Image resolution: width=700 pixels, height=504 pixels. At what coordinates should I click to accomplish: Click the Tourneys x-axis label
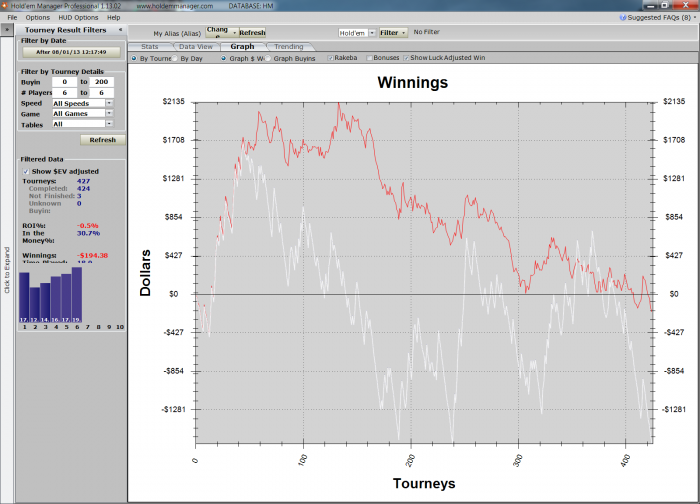pos(424,483)
